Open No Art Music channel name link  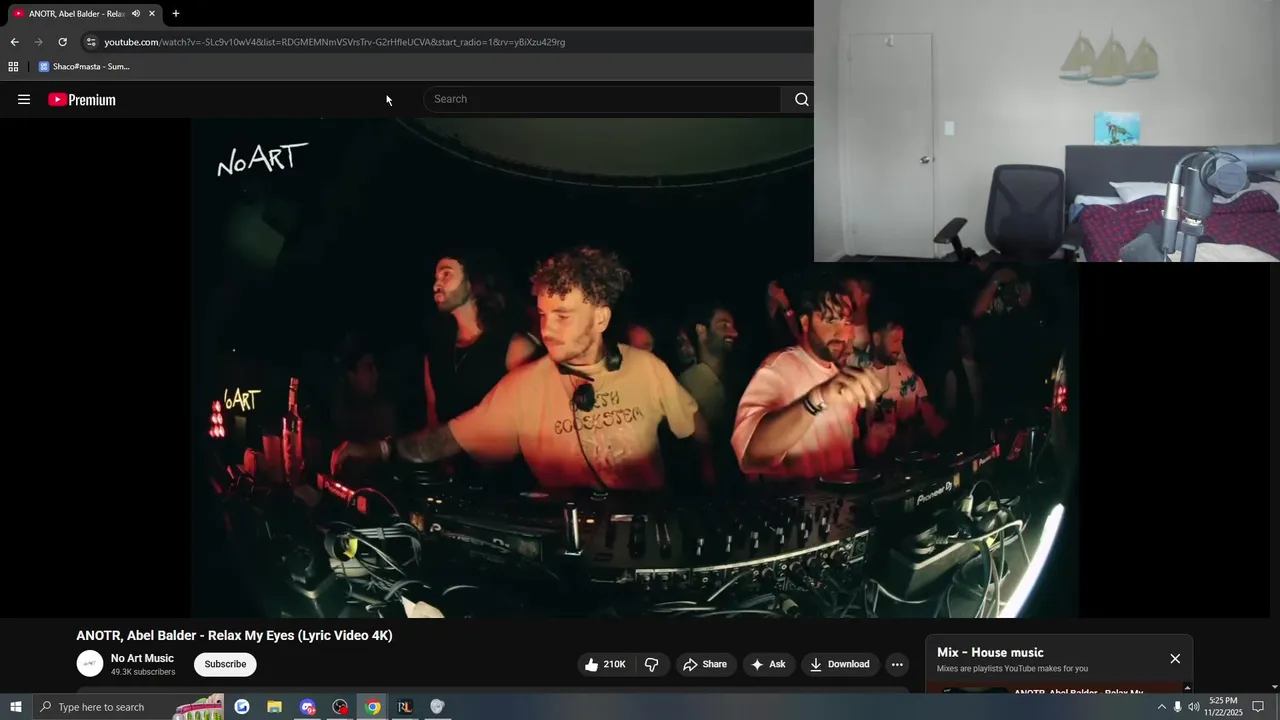(142, 658)
